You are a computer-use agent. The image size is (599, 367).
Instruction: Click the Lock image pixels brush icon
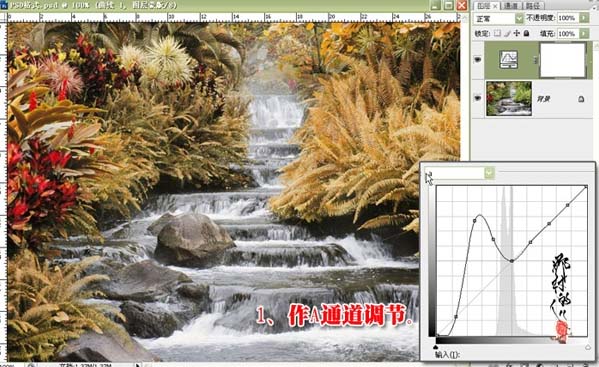tap(507, 33)
